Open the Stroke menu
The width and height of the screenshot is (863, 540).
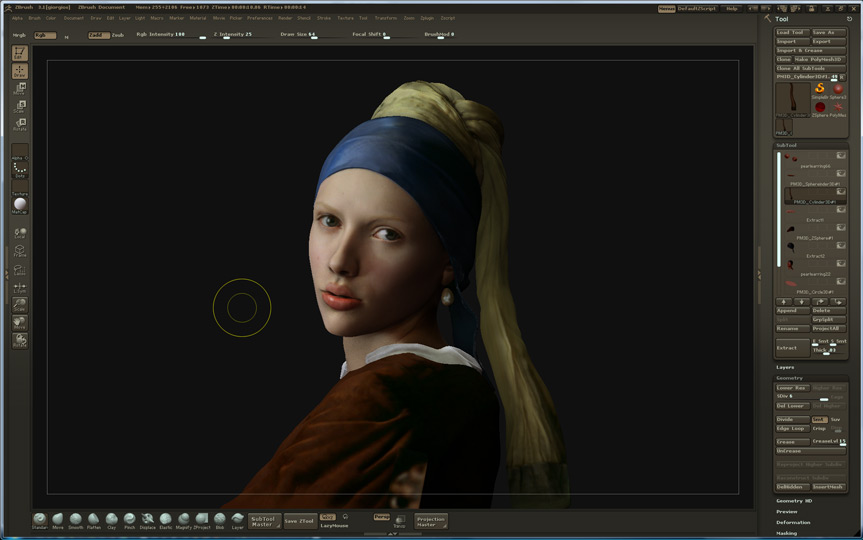[x=324, y=18]
